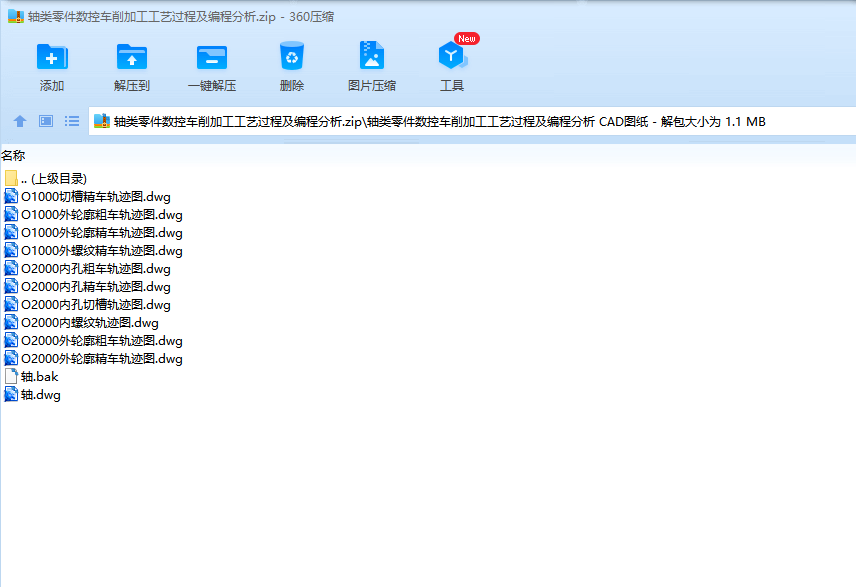Image resolution: width=856 pixels, height=587 pixels.
Task: Click the dwg icon of O2000内孔粗车轨迹图
Action: (11, 269)
